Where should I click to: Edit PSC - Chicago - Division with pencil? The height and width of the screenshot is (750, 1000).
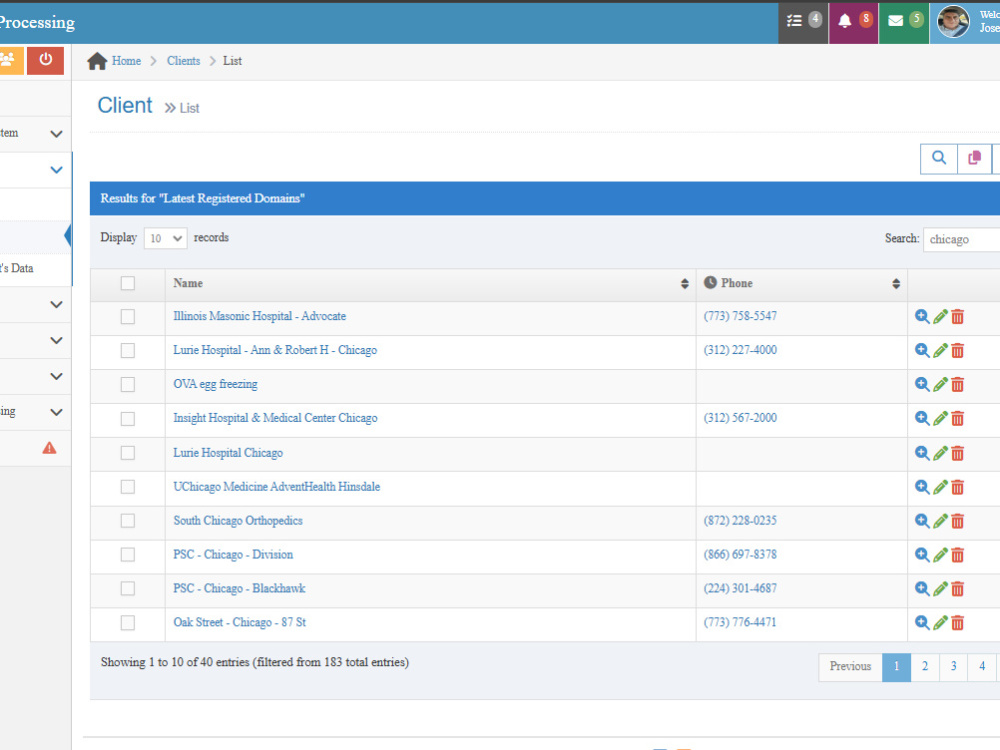click(x=940, y=555)
